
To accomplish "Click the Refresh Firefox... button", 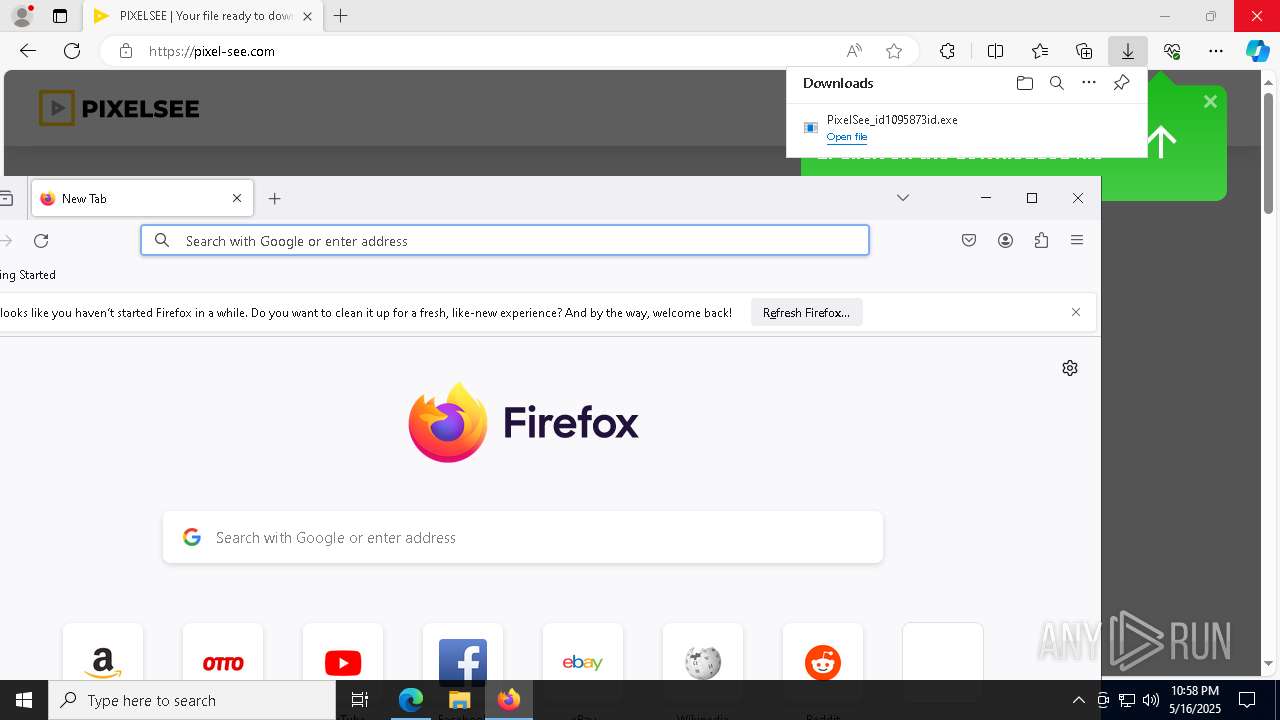I will pyautogui.click(x=806, y=313).
